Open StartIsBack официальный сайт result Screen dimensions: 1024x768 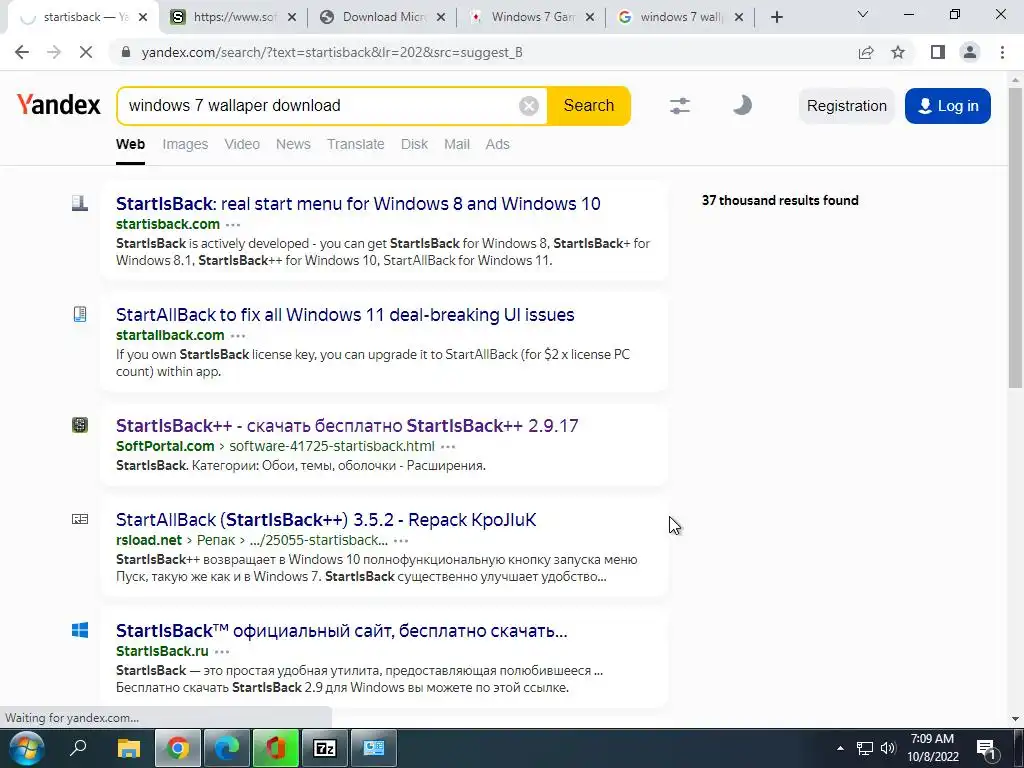pyautogui.click(x=342, y=631)
